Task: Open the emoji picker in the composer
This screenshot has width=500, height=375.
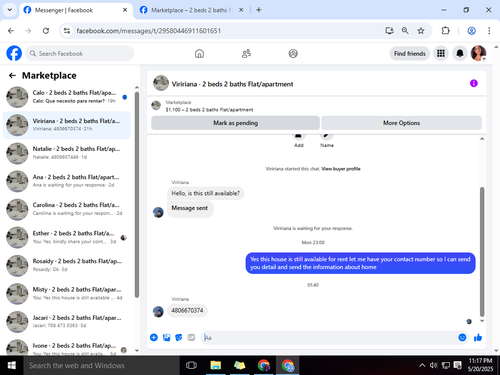Action: point(462,338)
